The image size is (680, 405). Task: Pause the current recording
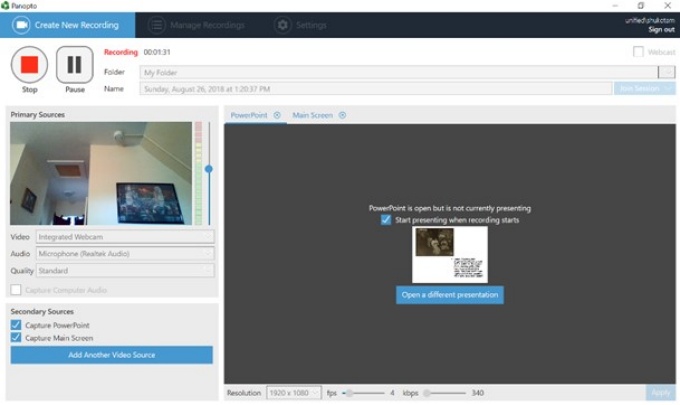pos(74,65)
